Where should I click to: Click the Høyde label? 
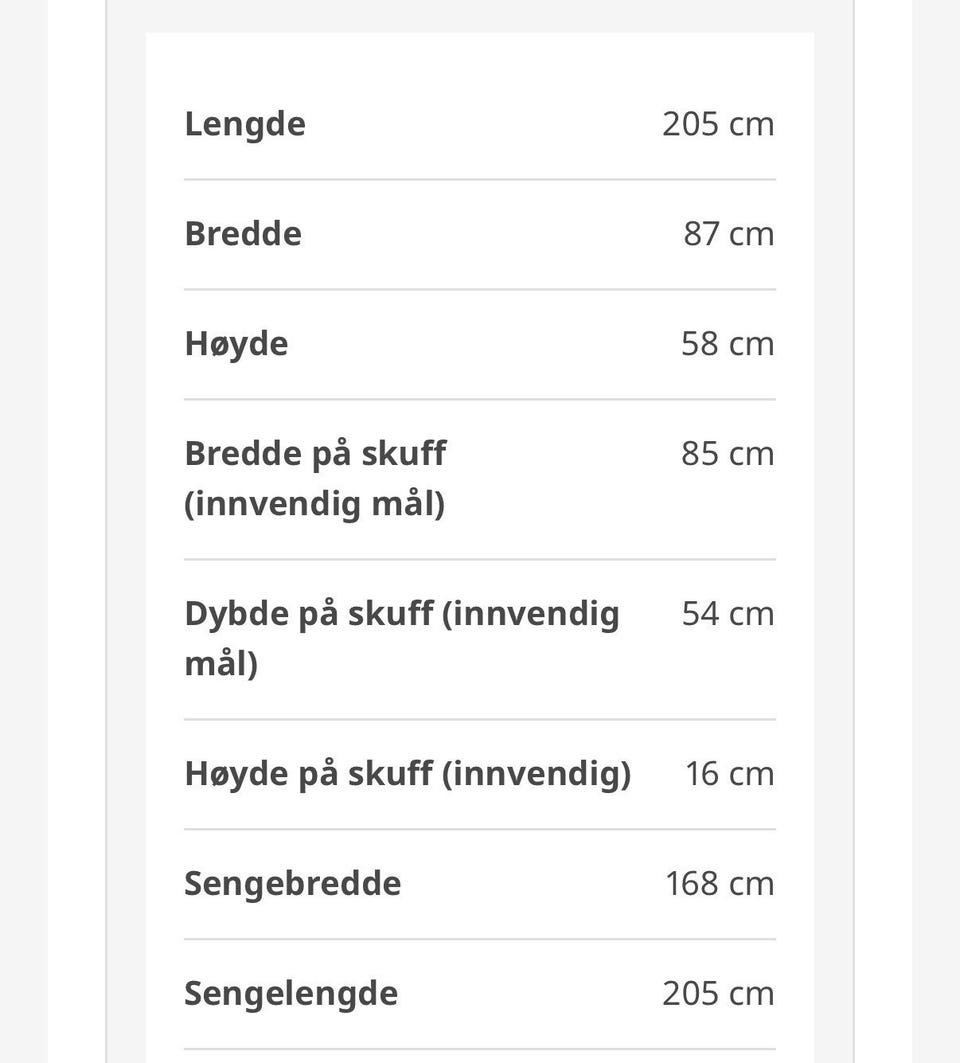pos(236,344)
